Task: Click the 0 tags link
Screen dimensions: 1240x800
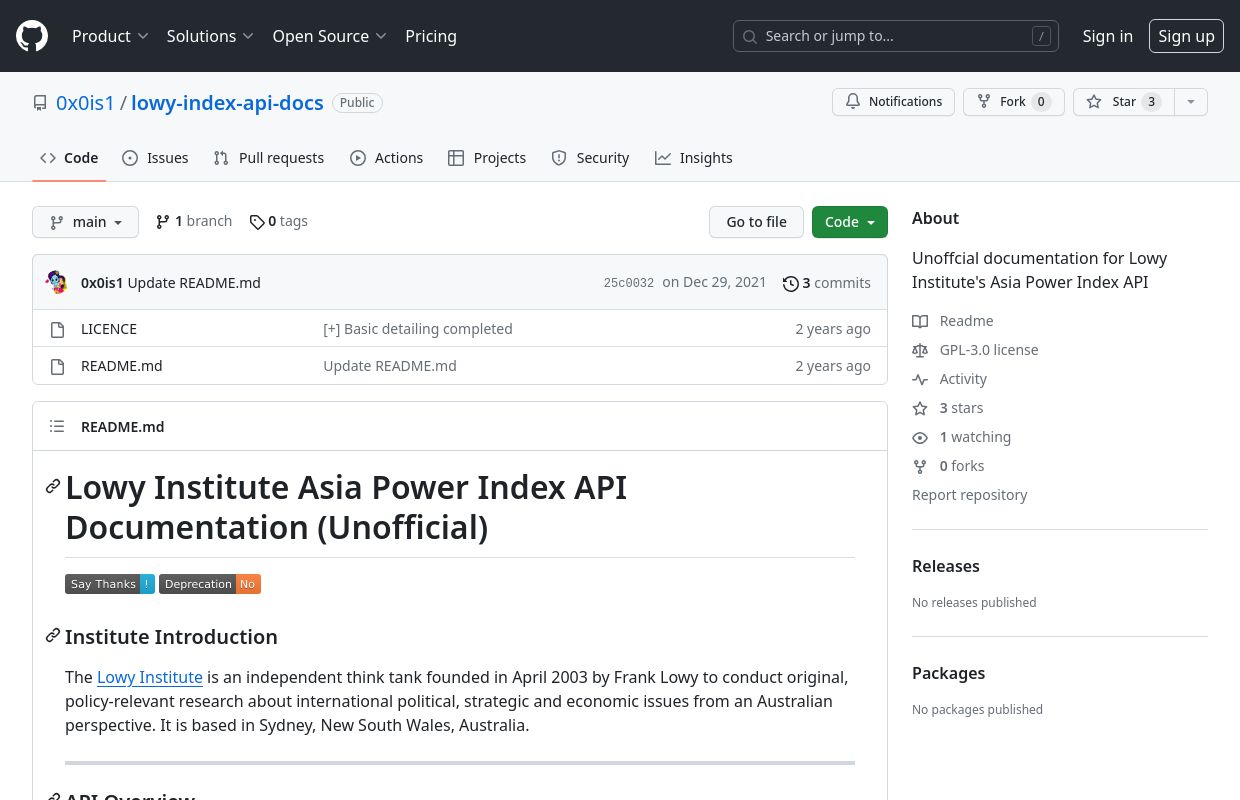Action: tap(279, 222)
